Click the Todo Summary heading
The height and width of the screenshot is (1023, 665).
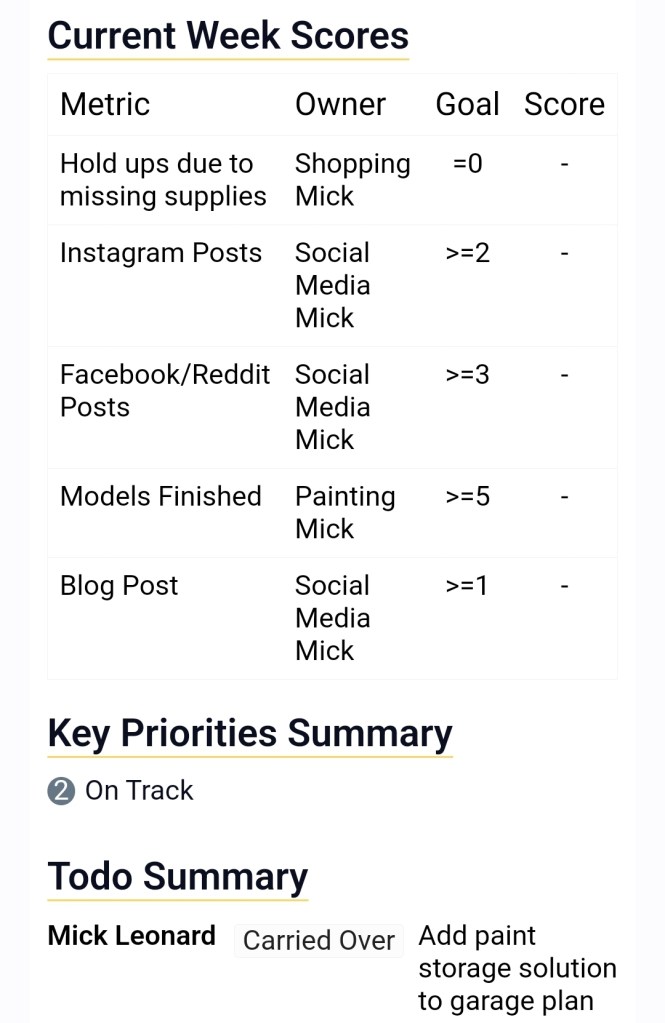[x=178, y=877]
